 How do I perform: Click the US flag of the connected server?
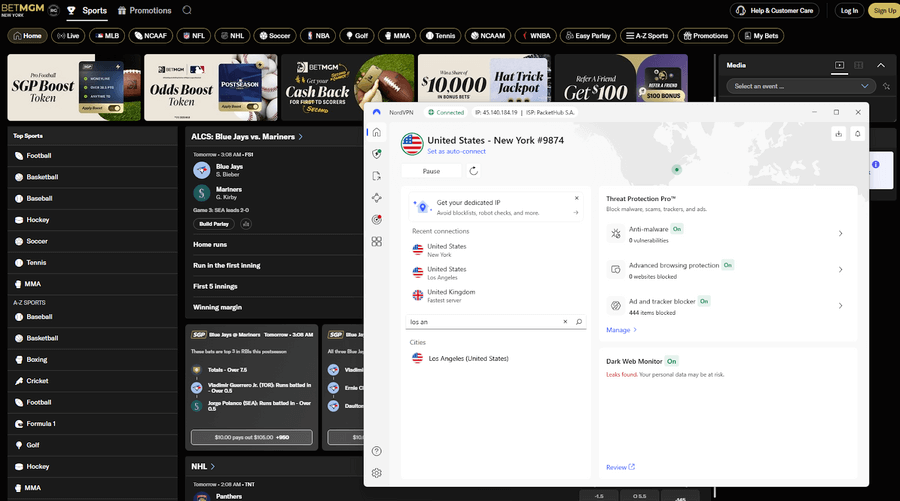pos(412,144)
